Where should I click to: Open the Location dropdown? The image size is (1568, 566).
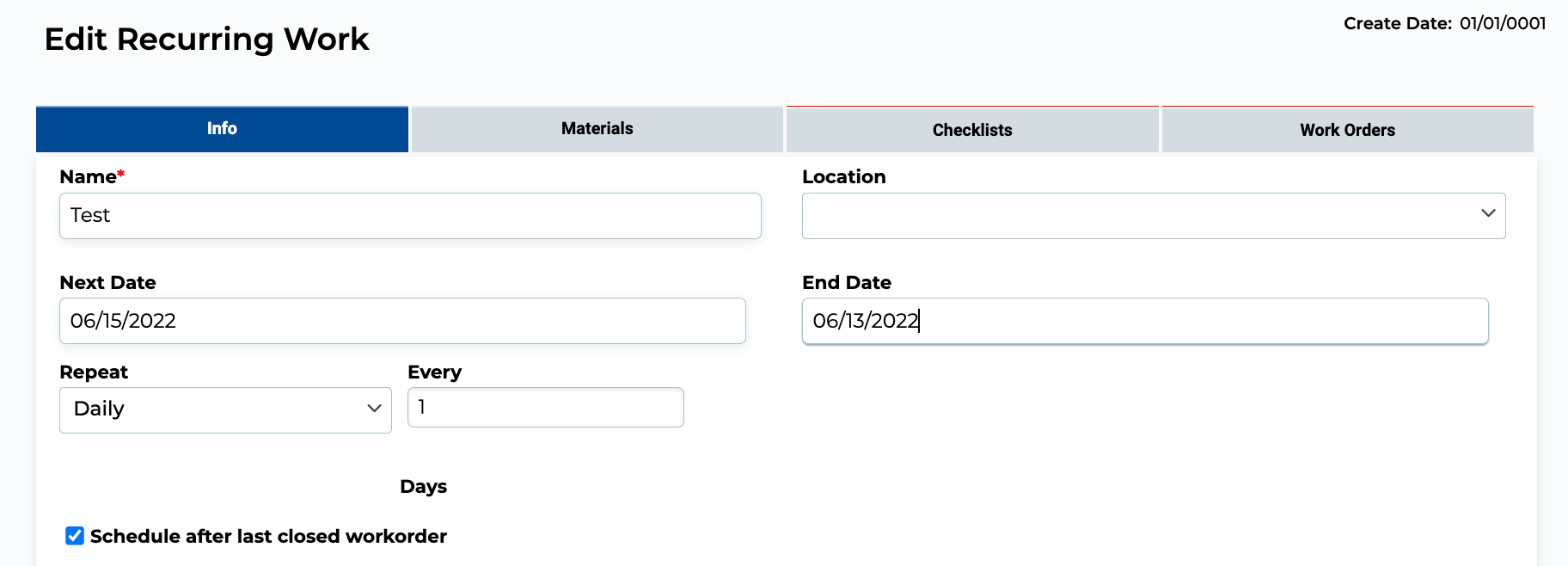(x=1154, y=216)
